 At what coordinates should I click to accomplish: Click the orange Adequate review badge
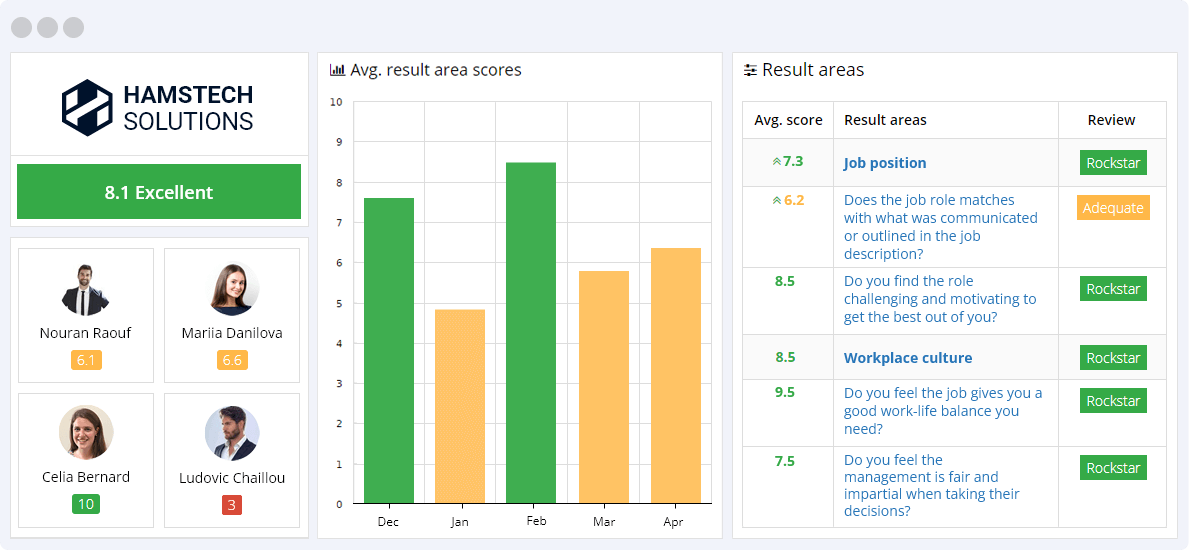coord(1113,208)
